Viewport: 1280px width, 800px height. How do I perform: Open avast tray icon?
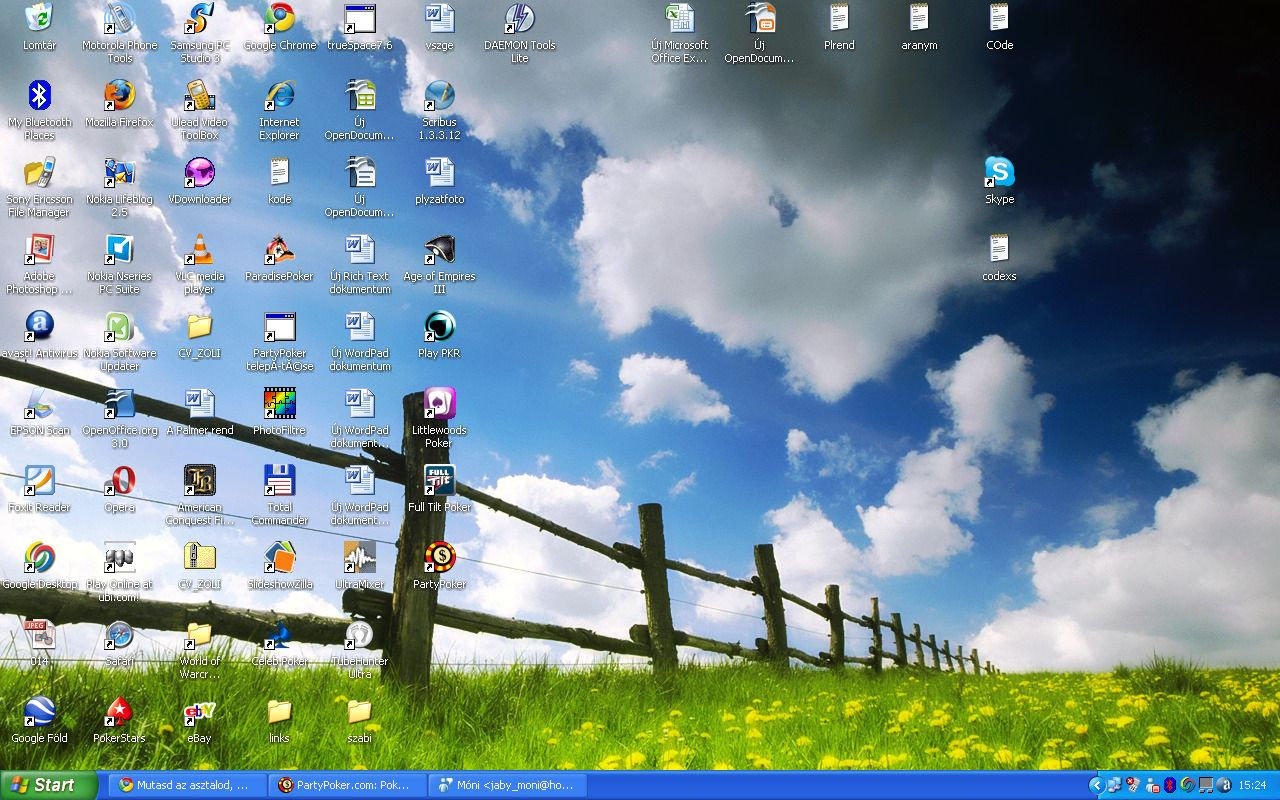[1224, 786]
